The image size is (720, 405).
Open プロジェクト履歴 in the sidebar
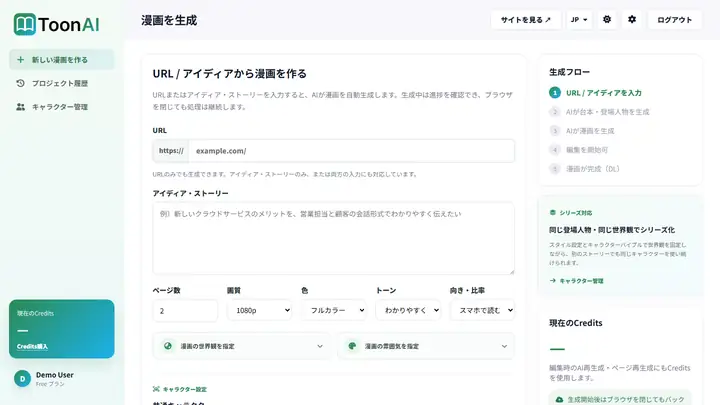[x=62, y=83]
